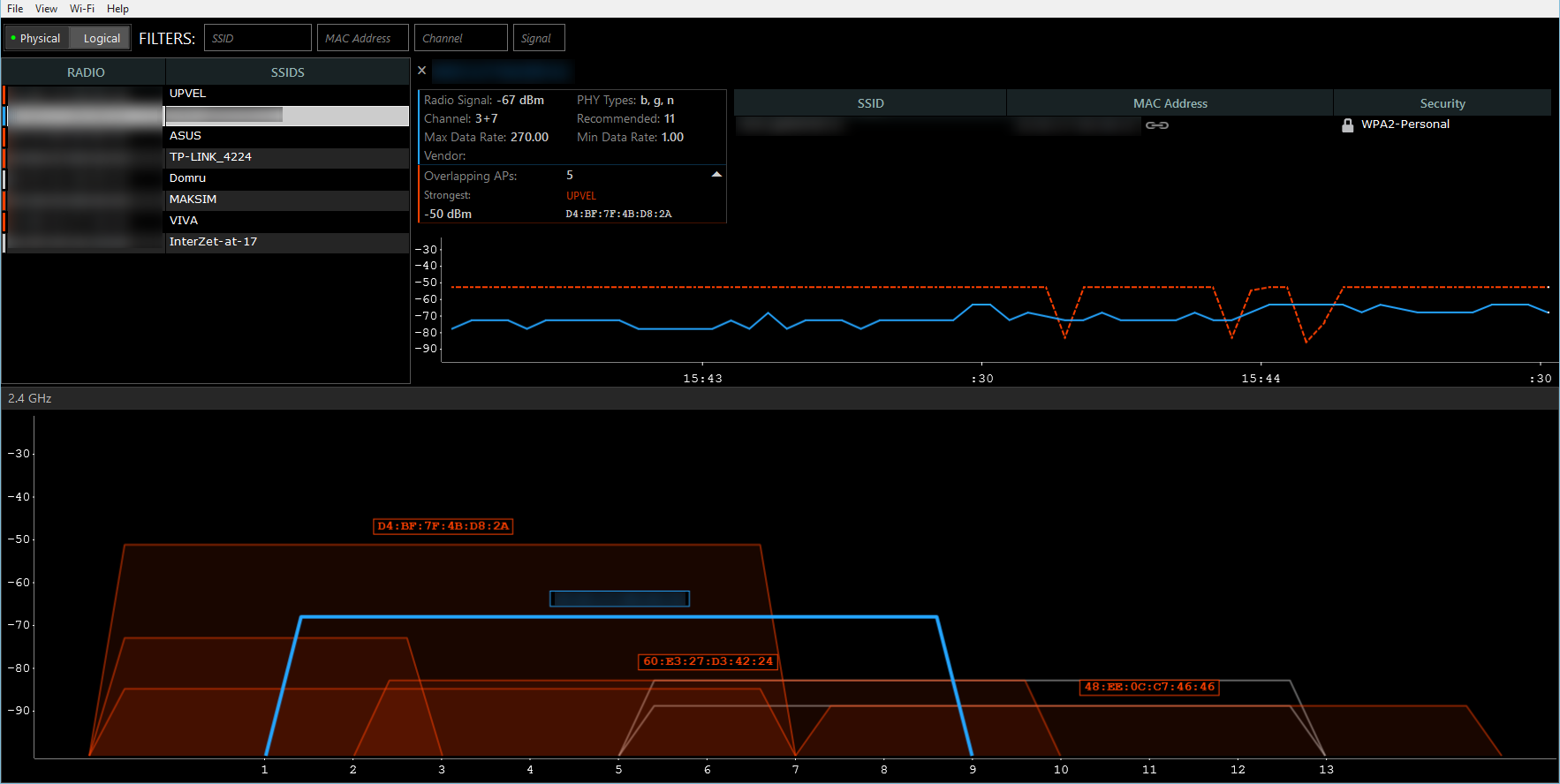The width and height of the screenshot is (1560, 784).
Task: Sort details by Security column
Action: click(x=1442, y=103)
